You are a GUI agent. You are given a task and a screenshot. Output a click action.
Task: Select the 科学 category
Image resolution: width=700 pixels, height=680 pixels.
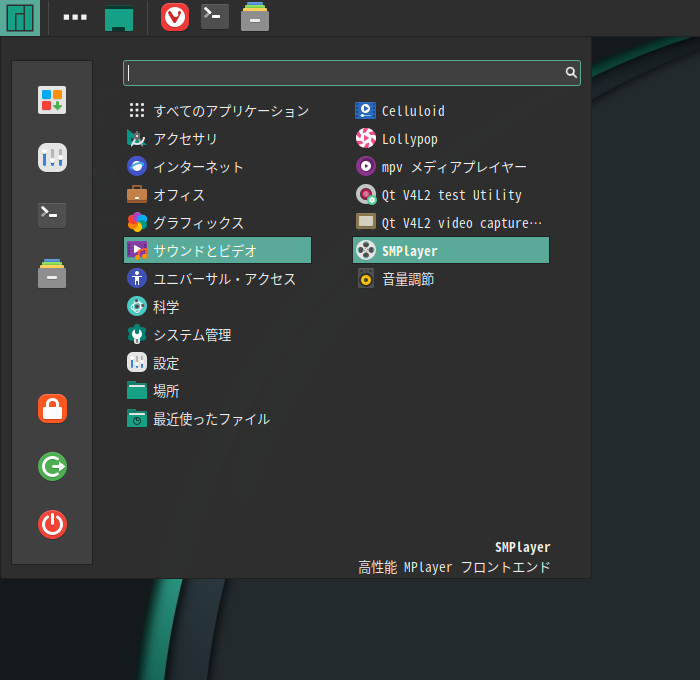pyautogui.click(x=217, y=307)
